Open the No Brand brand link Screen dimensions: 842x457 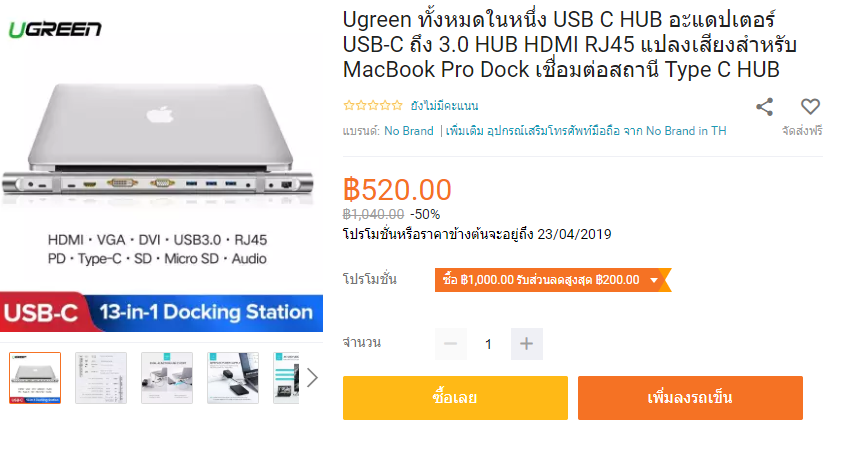tap(409, 131)
